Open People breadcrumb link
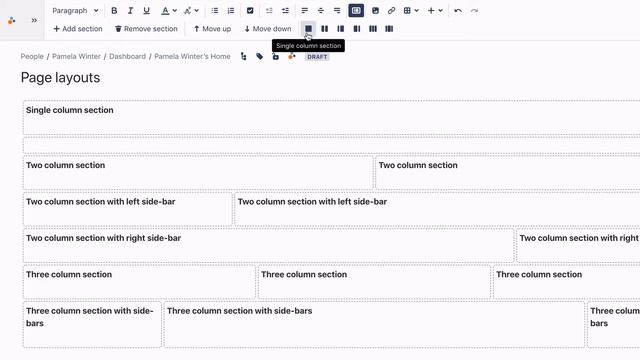This screenshot has height=360, width=640. click(32, 56)
